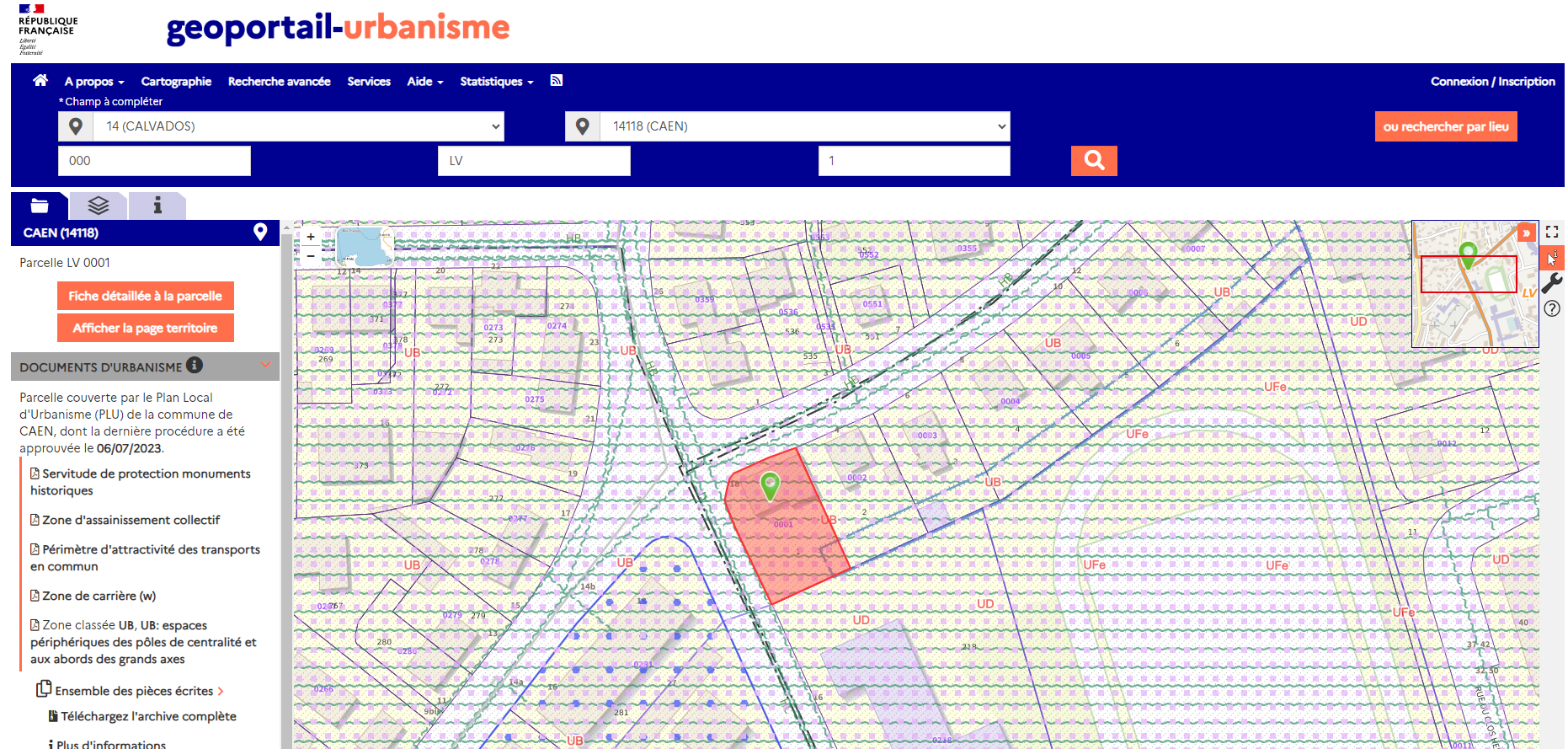Open 'Zone classée UB' document link
Viewport: 1568px width, 749px height.
coord(143,642)
